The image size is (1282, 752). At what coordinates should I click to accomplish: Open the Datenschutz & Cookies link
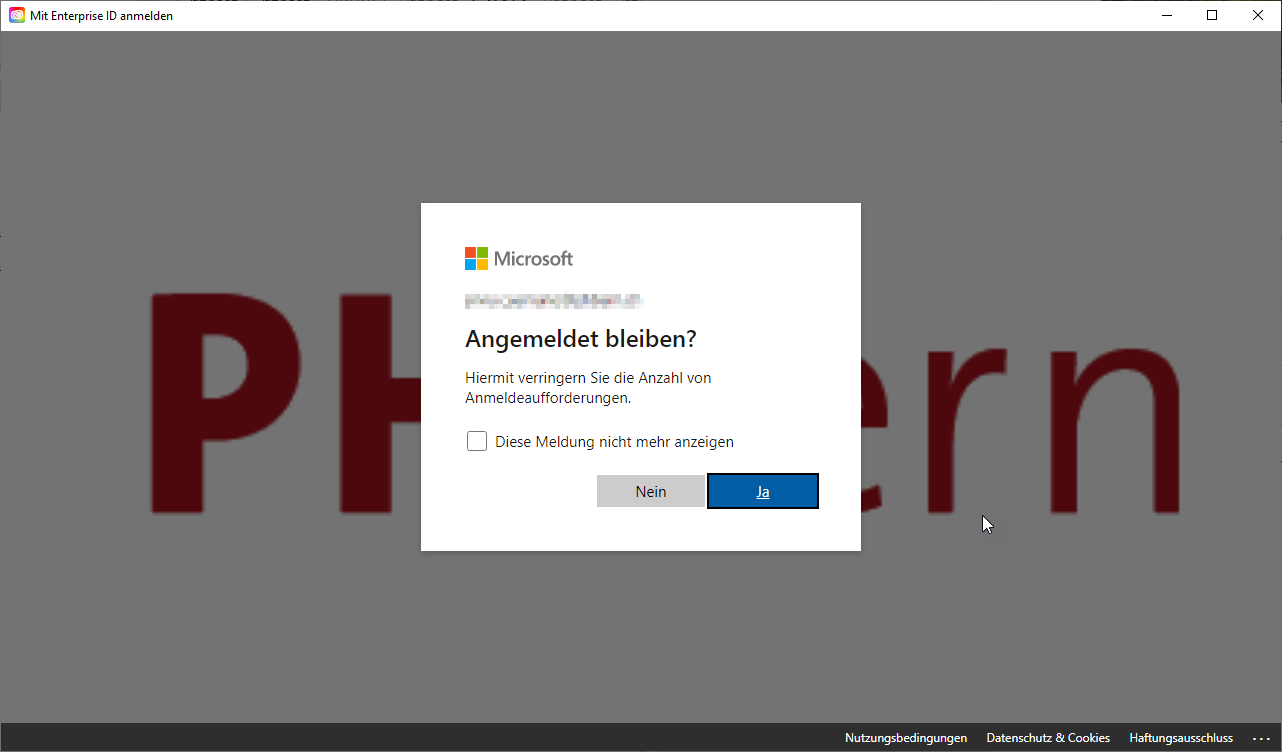point(1047,738)
